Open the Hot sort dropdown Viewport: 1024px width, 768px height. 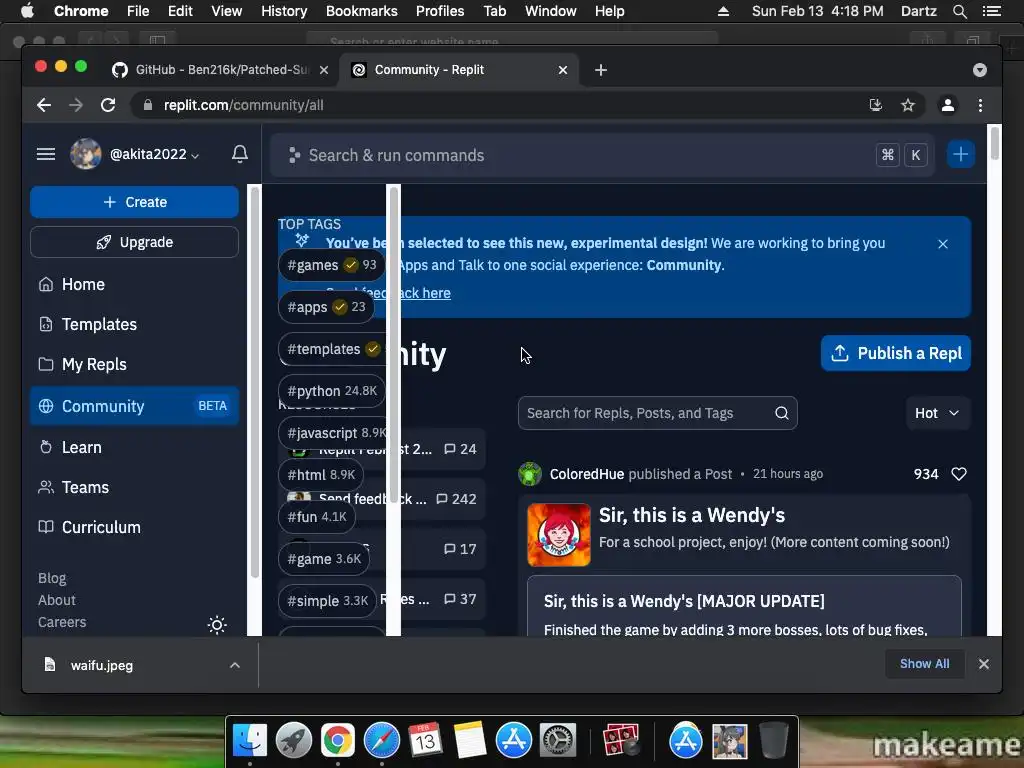[937, 413]
